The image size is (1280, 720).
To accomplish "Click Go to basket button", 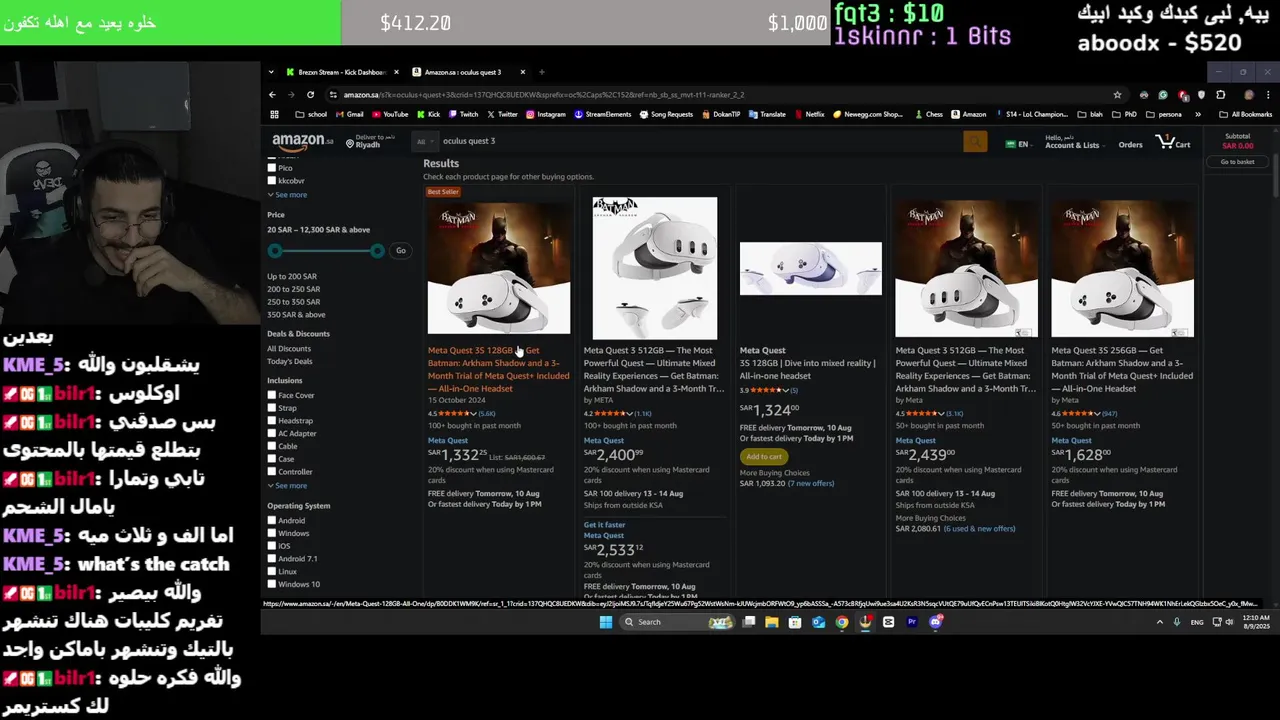I will 1237,162.
